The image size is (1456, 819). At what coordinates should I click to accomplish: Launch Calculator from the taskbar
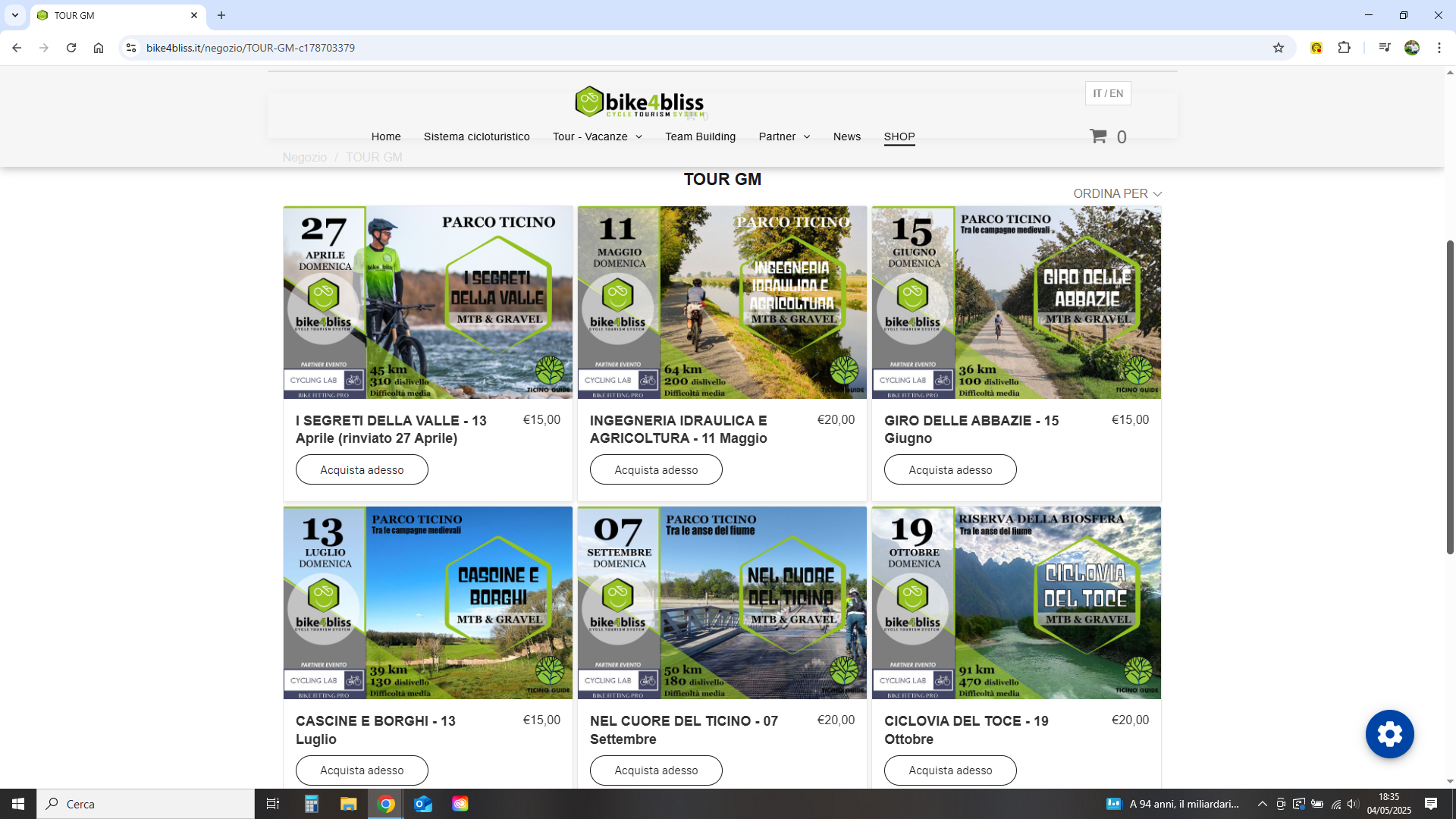pyautogui.click(x=312, y=804)
